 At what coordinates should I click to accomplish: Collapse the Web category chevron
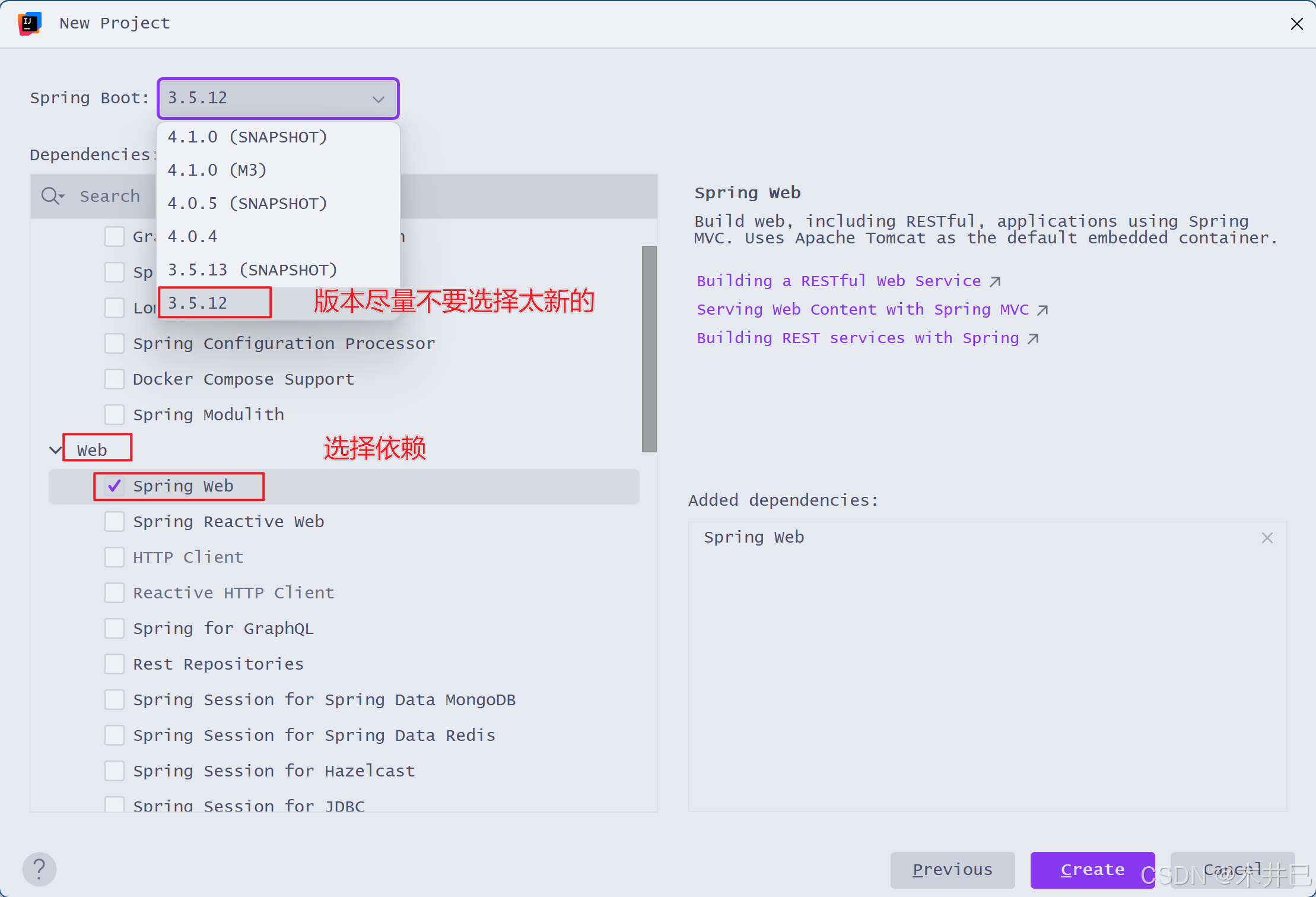tap(55, 451)
